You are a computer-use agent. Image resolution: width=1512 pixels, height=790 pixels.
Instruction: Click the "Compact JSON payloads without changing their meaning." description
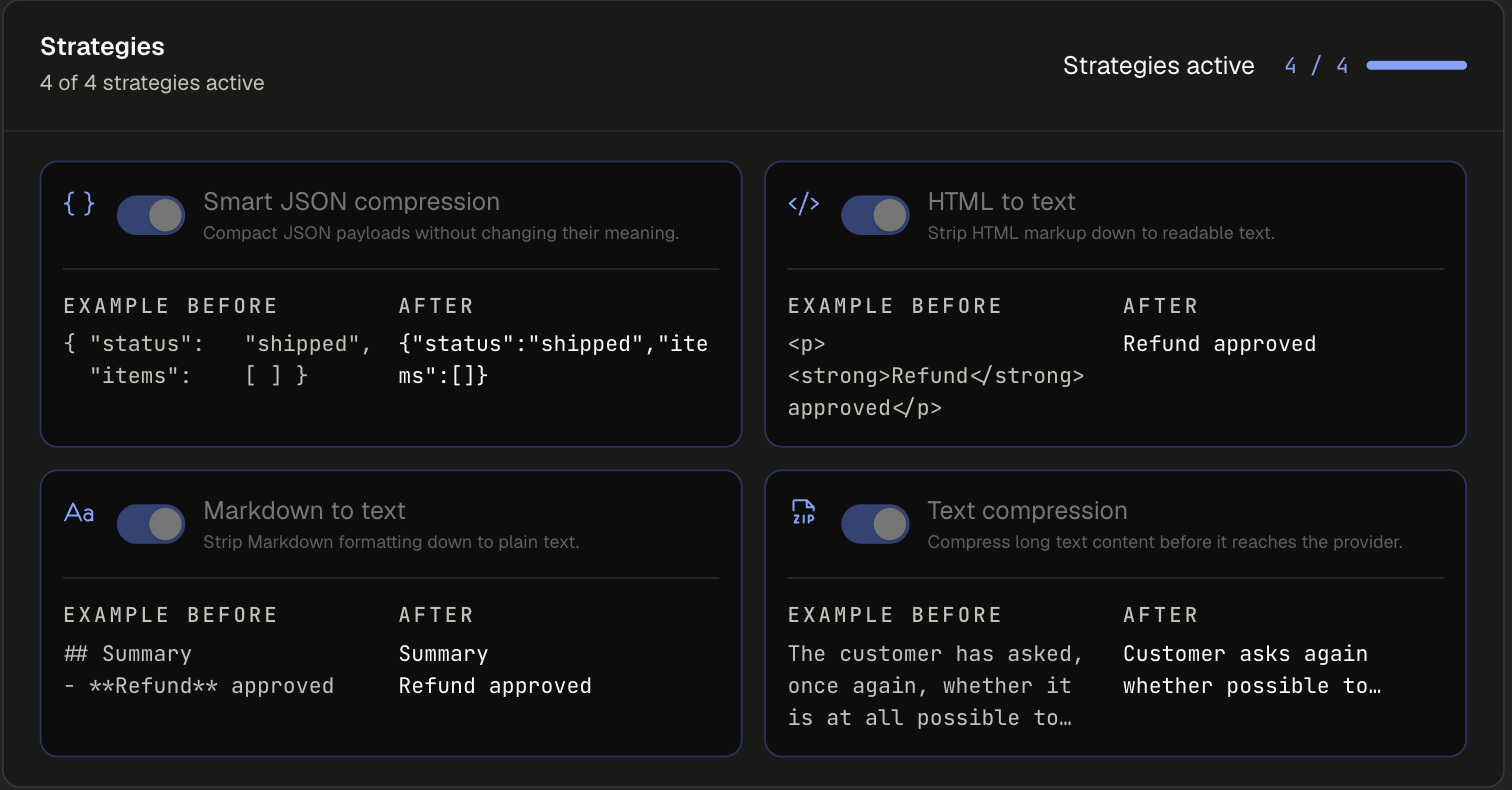point(441,233)
